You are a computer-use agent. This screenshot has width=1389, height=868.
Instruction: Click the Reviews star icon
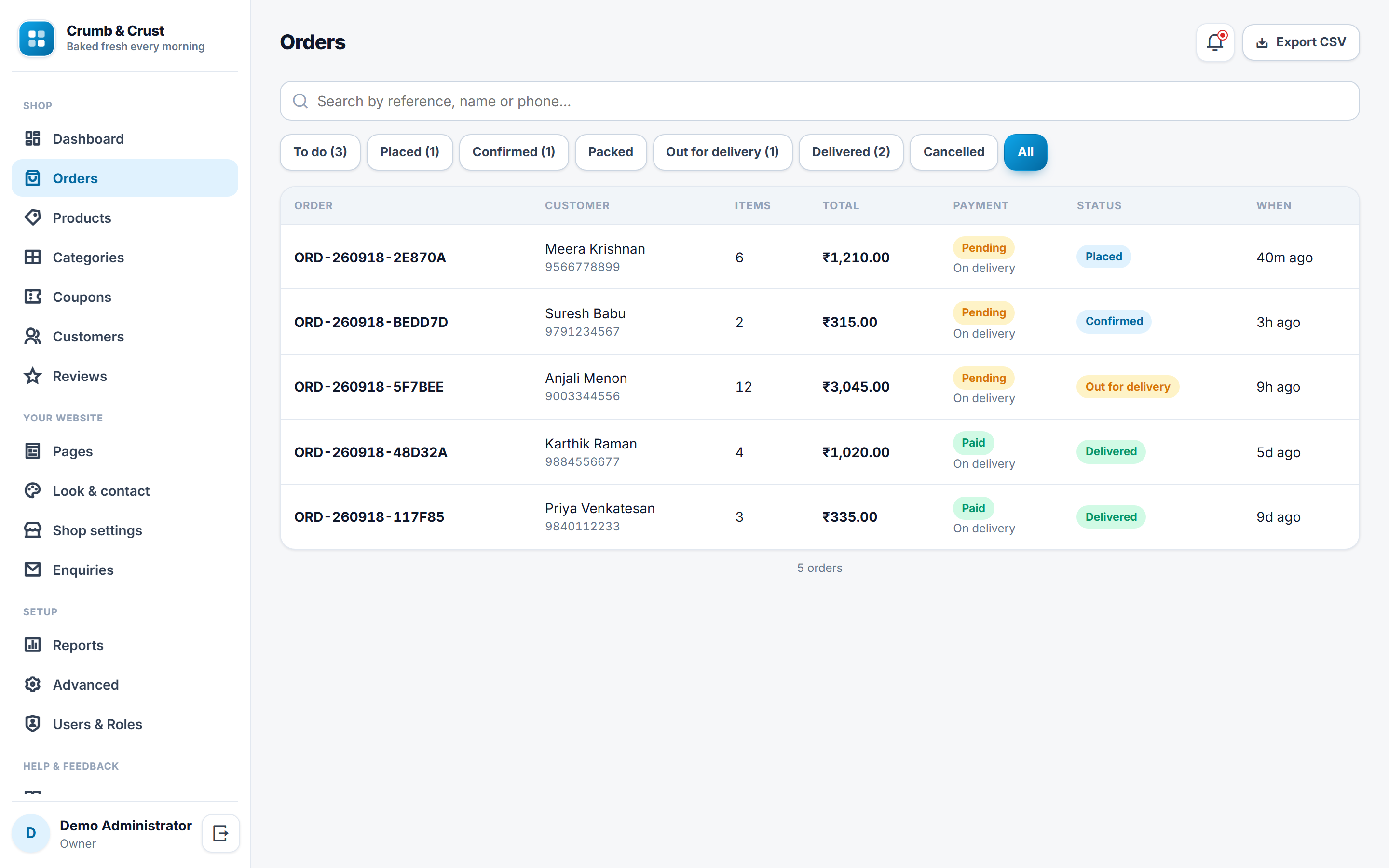tap(33, 376)
